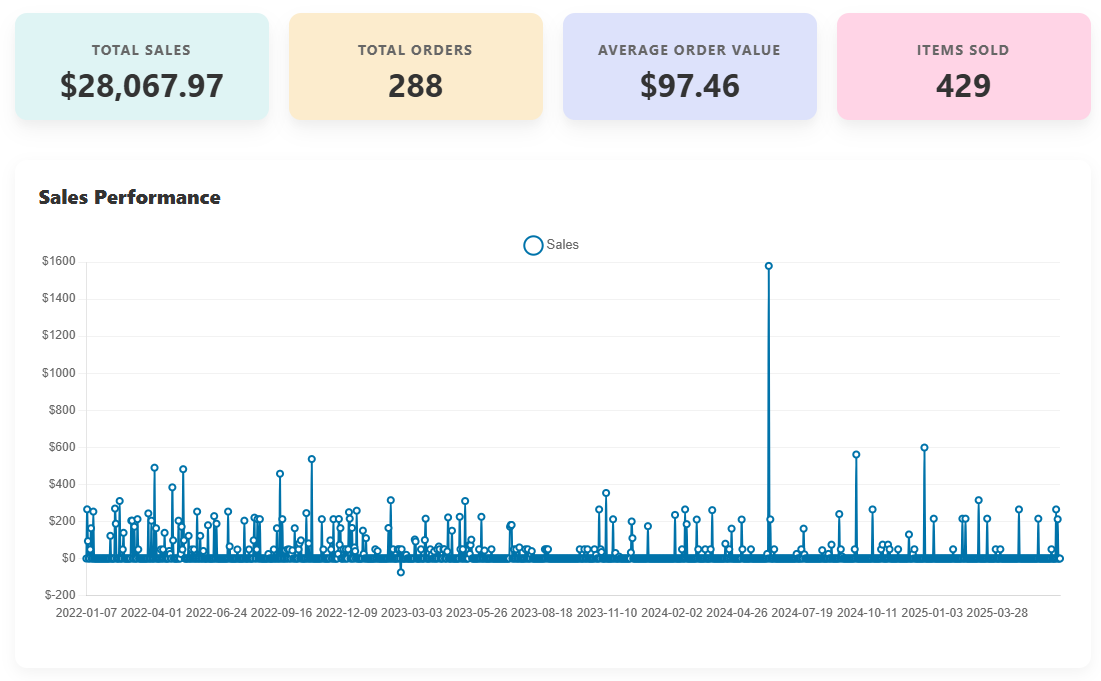This screenshot has width=1101, height=681.
Task: Click the Sales Performance chart heading
Action: (x=129, y=197)
